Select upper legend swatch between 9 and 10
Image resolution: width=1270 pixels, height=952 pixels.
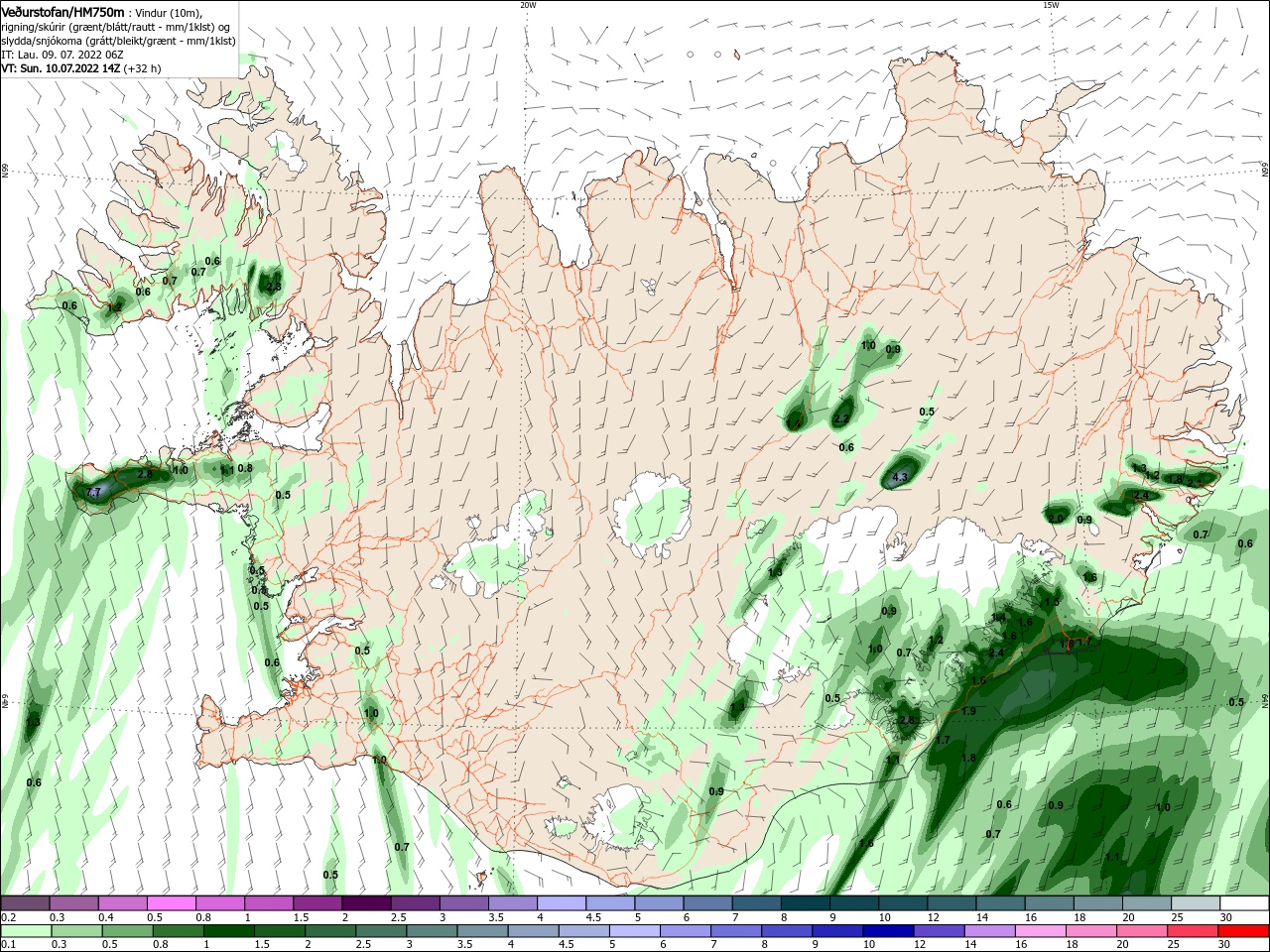click(x=855, y=903)
